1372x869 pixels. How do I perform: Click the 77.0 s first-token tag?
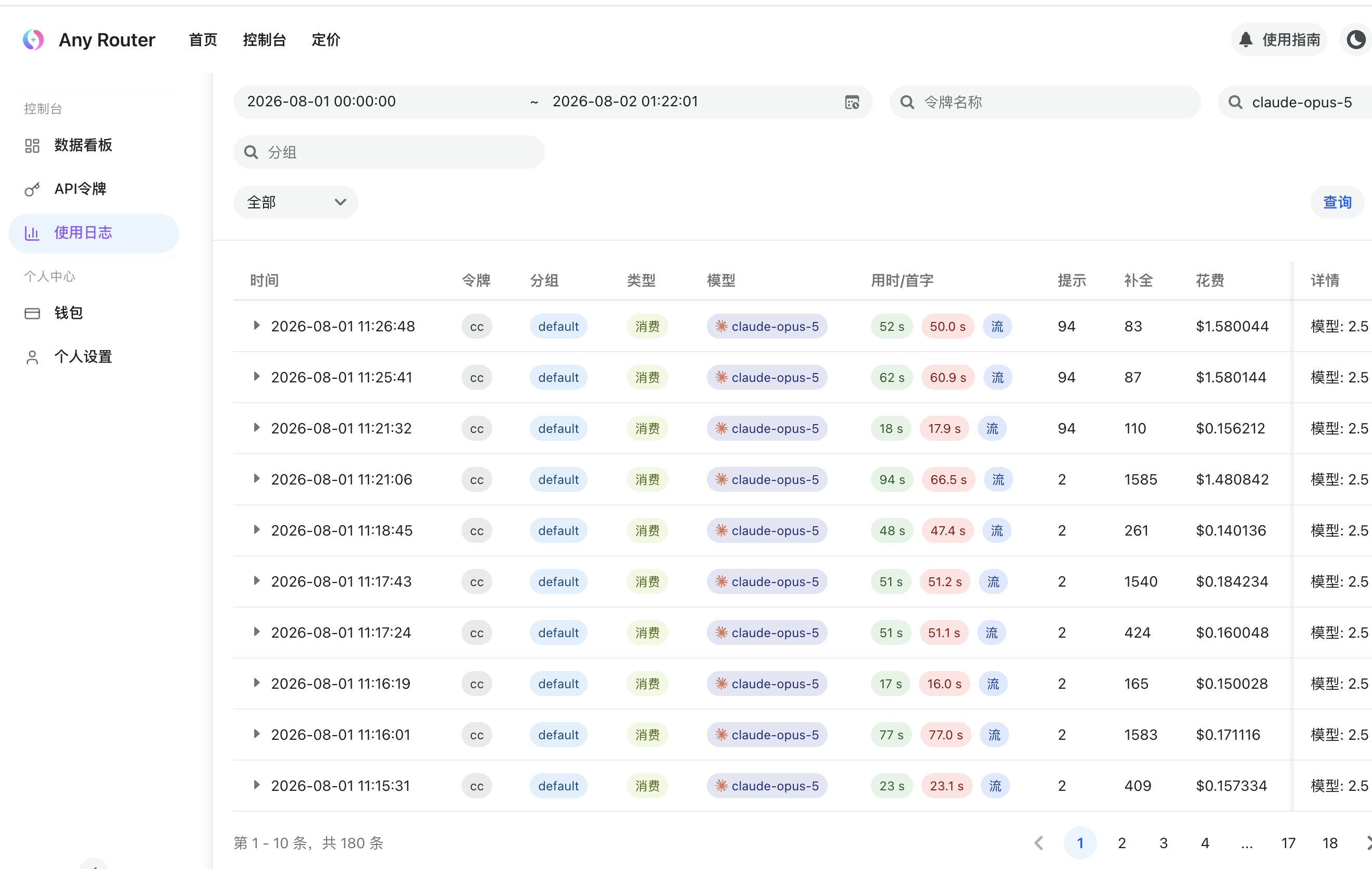tap(946, 735)
